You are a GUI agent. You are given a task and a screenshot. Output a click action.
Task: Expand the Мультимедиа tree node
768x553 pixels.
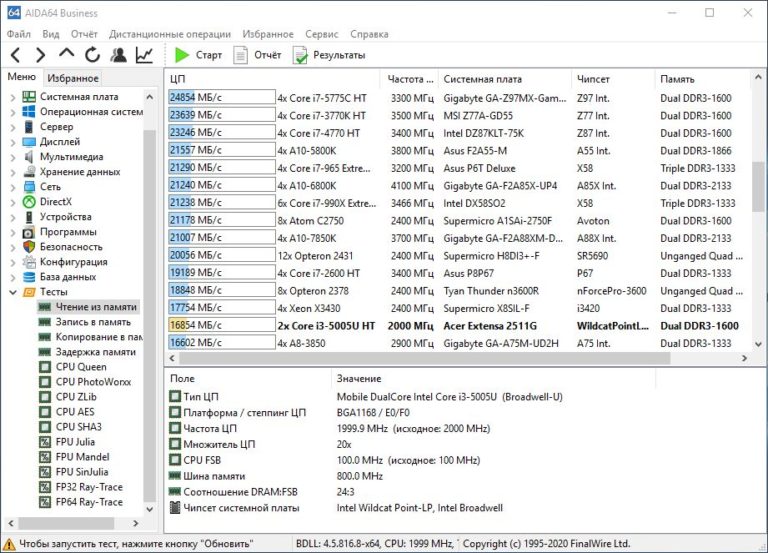13,157
